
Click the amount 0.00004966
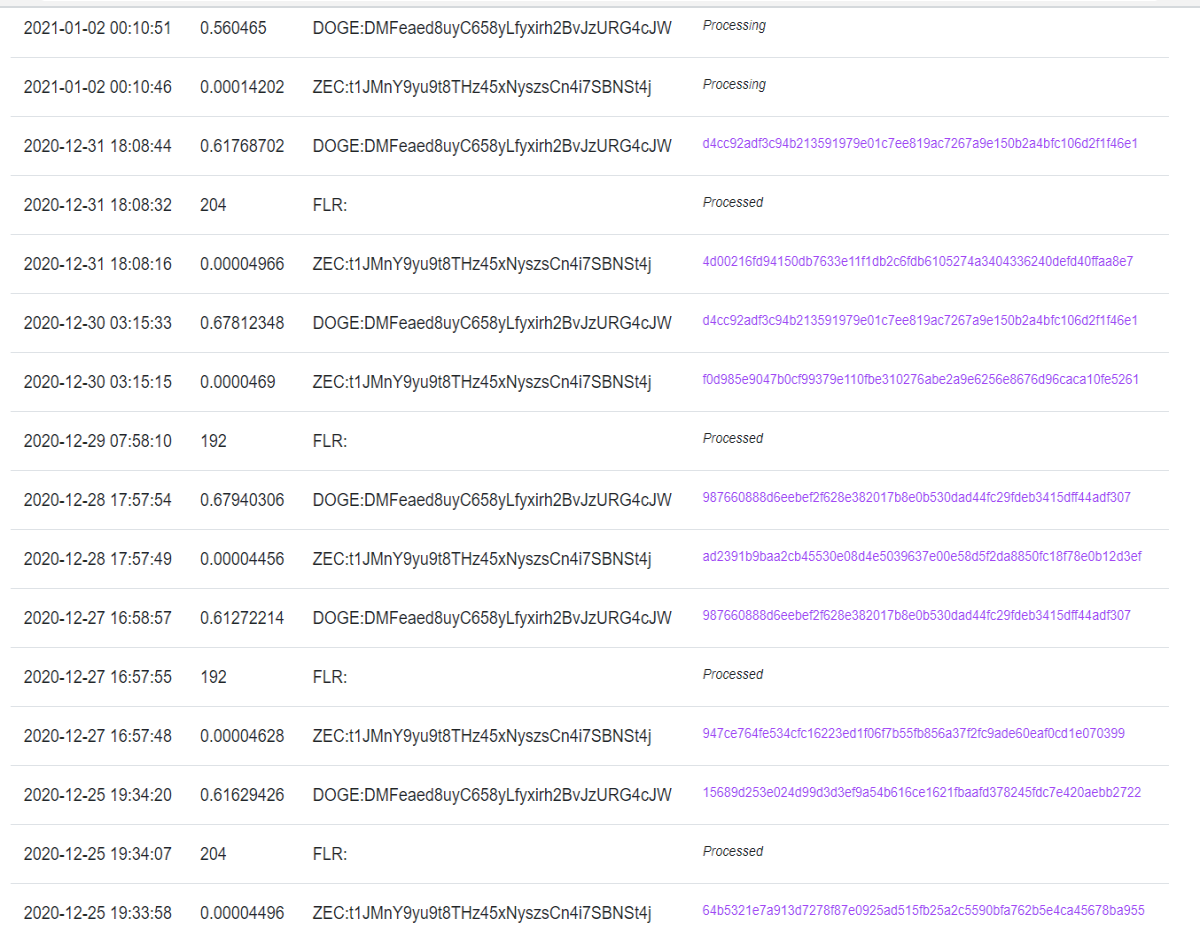[242, 264]
